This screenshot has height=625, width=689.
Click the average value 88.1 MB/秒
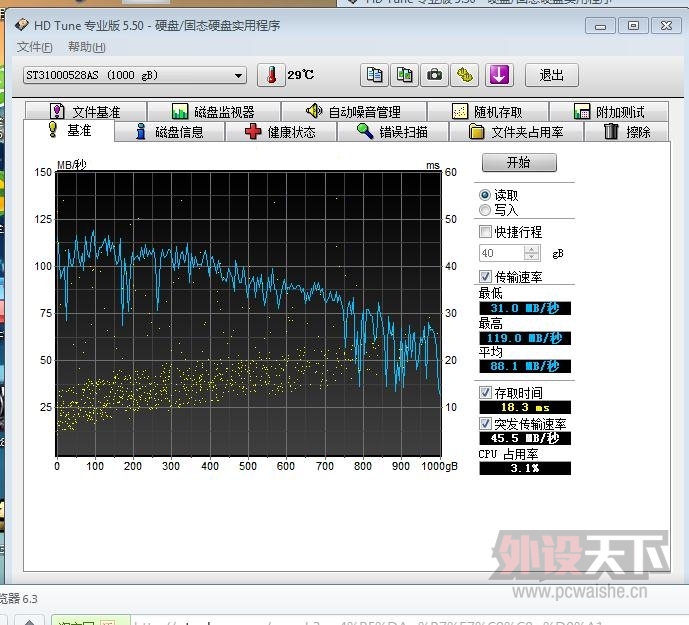(525, 366)
